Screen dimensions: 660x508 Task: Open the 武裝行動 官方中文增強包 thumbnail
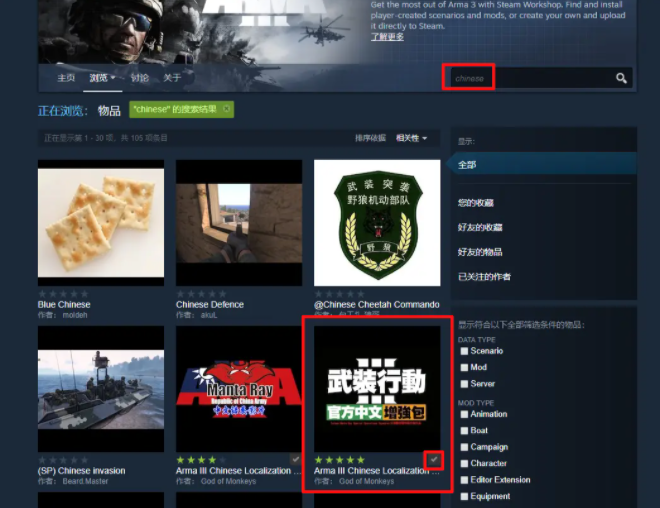click(377, 389)
